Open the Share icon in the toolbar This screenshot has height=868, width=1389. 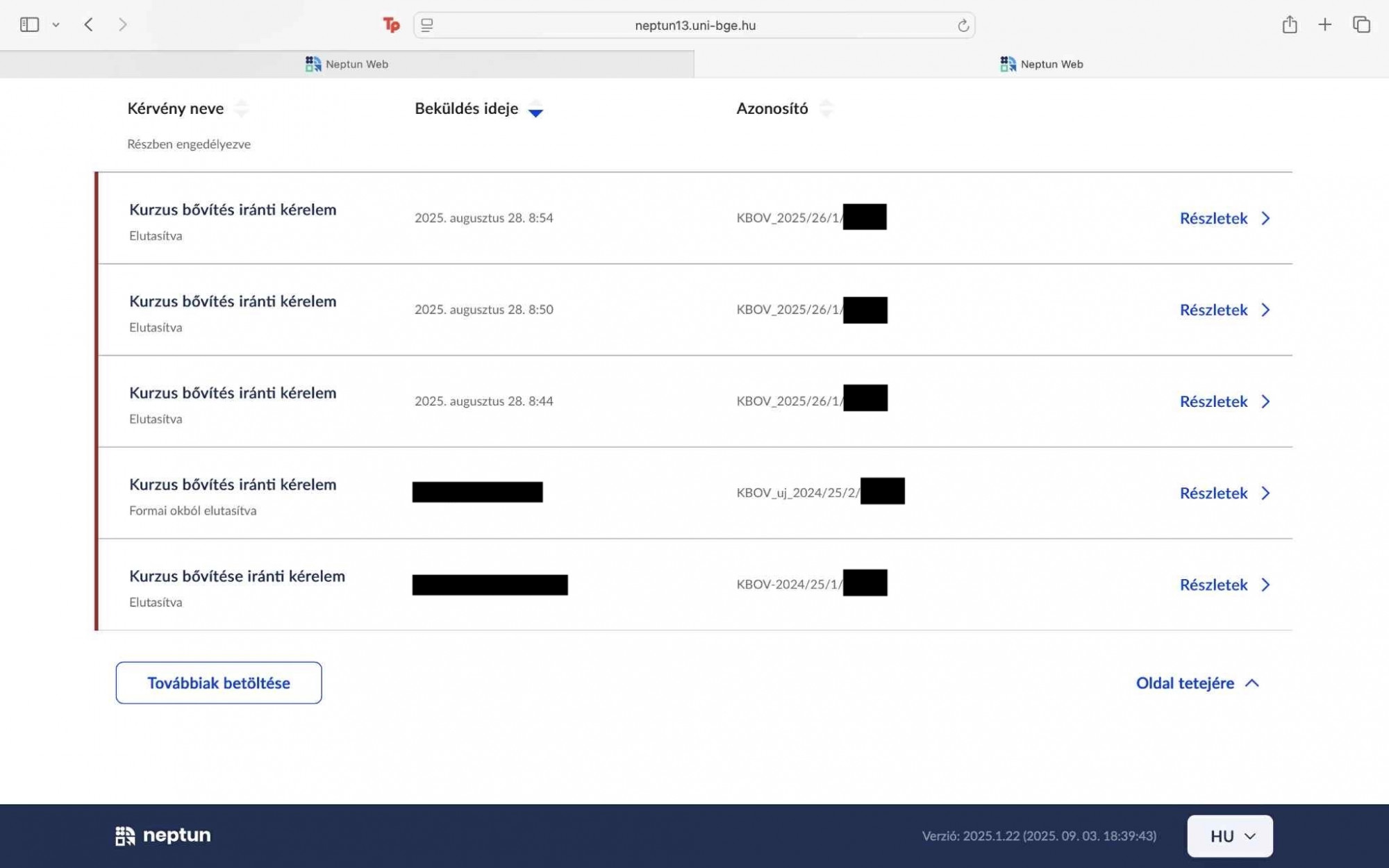(1289, 25)
